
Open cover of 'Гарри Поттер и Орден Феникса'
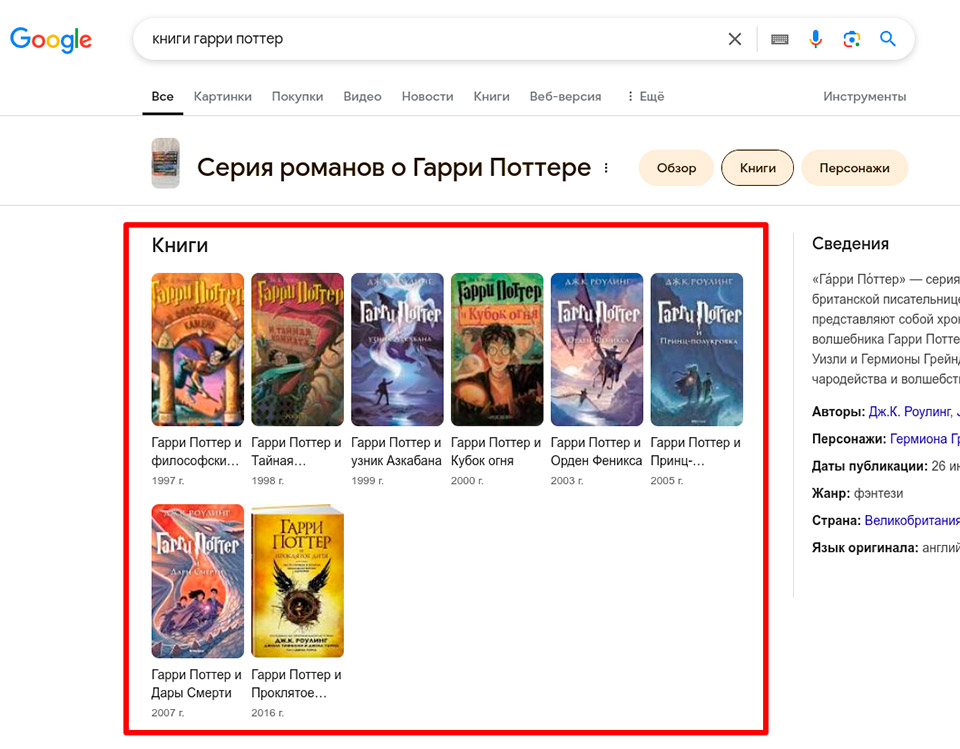[597, 349]
